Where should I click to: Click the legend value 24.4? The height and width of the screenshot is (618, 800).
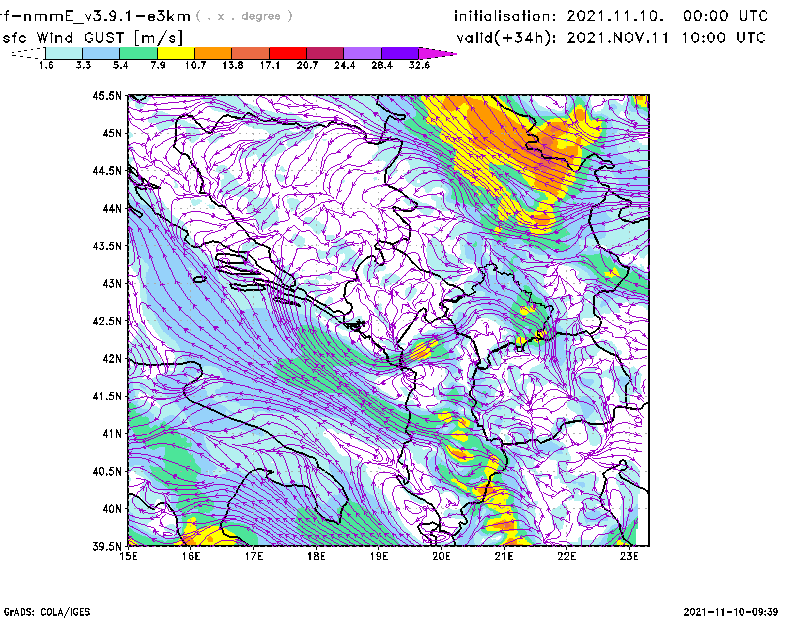point(344,65)
